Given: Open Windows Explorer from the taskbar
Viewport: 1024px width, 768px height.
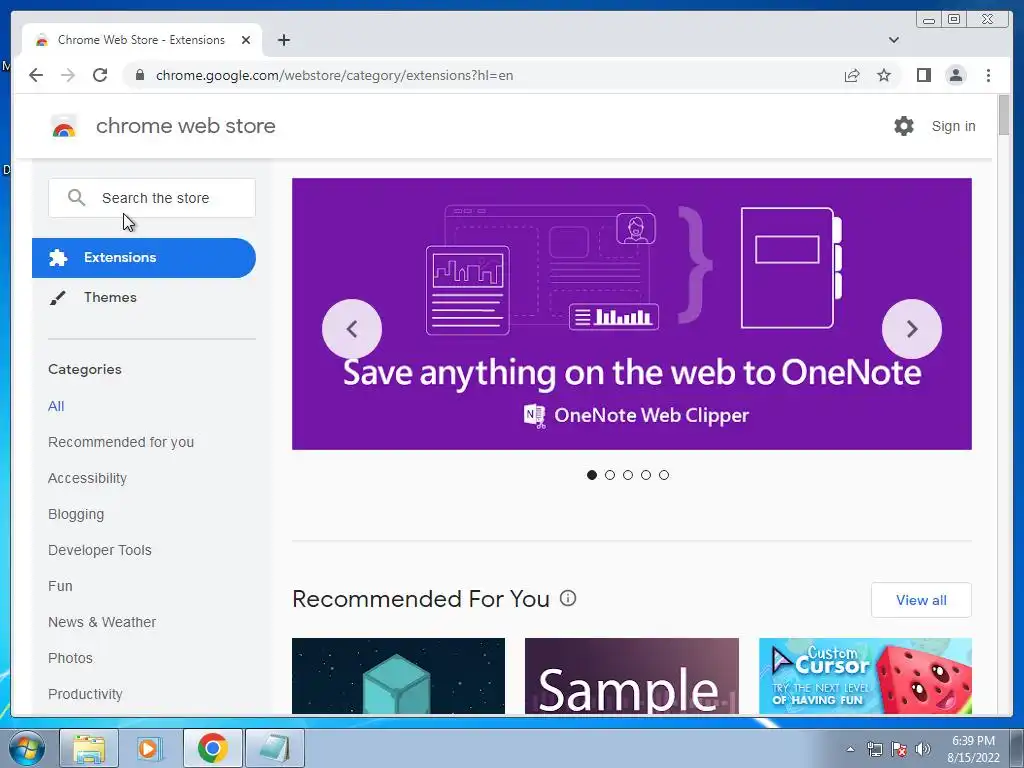Looking at the screenshot, I should click(89, 748).
